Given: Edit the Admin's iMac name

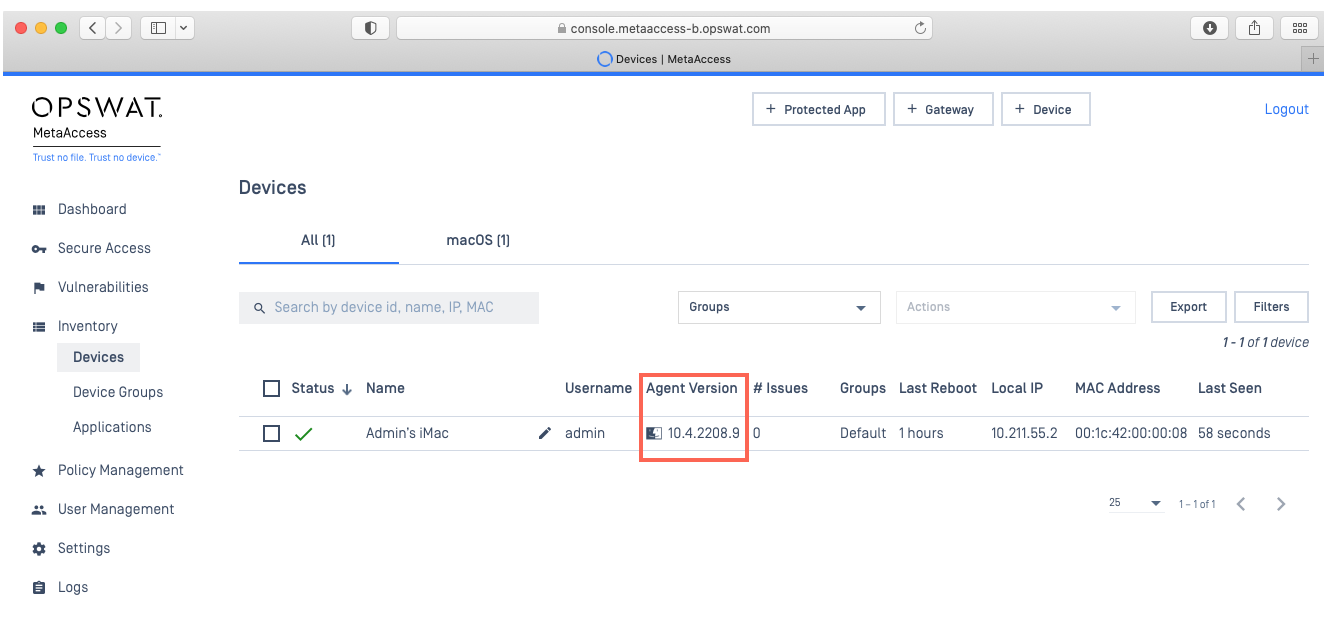Looking at the screenshot, I should (x=545, y=433).
